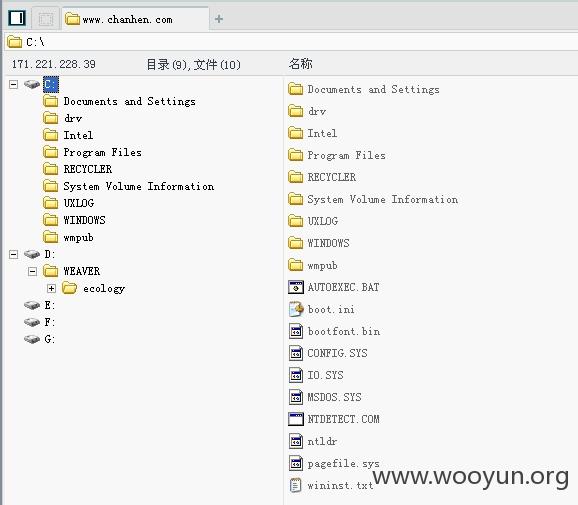Select CONFIG.SYS file name
The width and height of the screenshot is (578, 505).
point(337,353)
